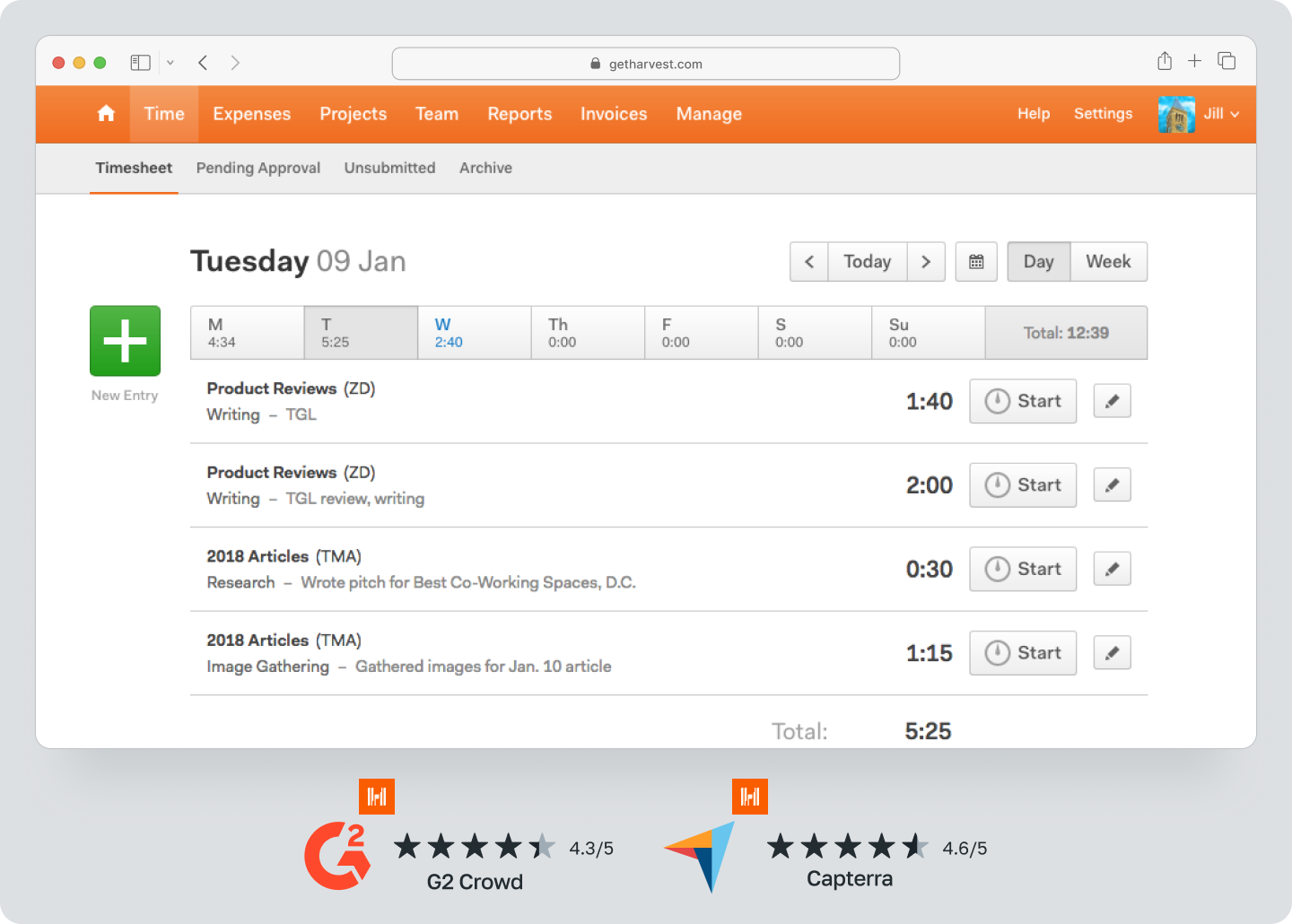Select the Day view toggle
Viewport: 1292px width, 924px height.
click(1038, 262)
